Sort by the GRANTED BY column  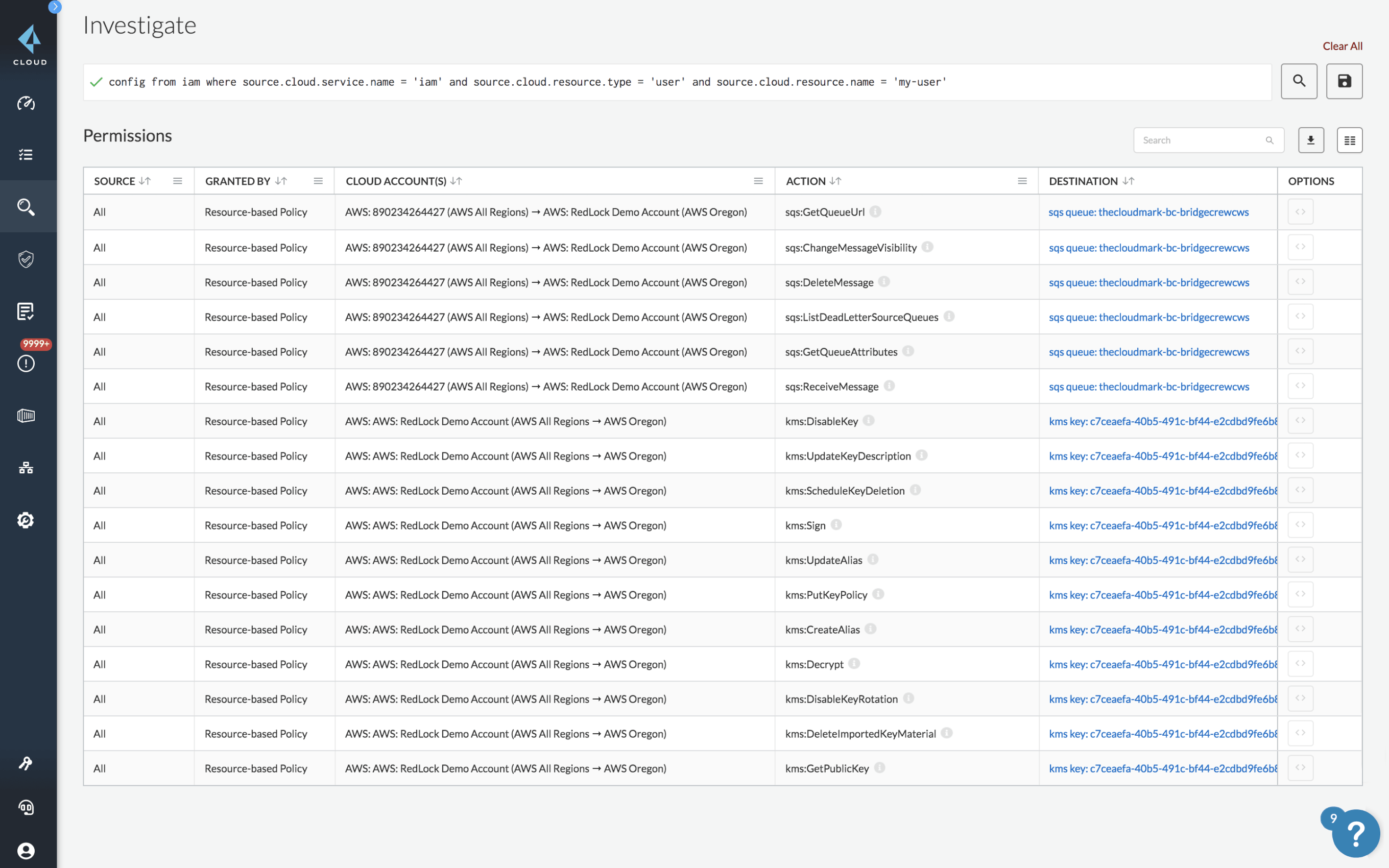281,181
